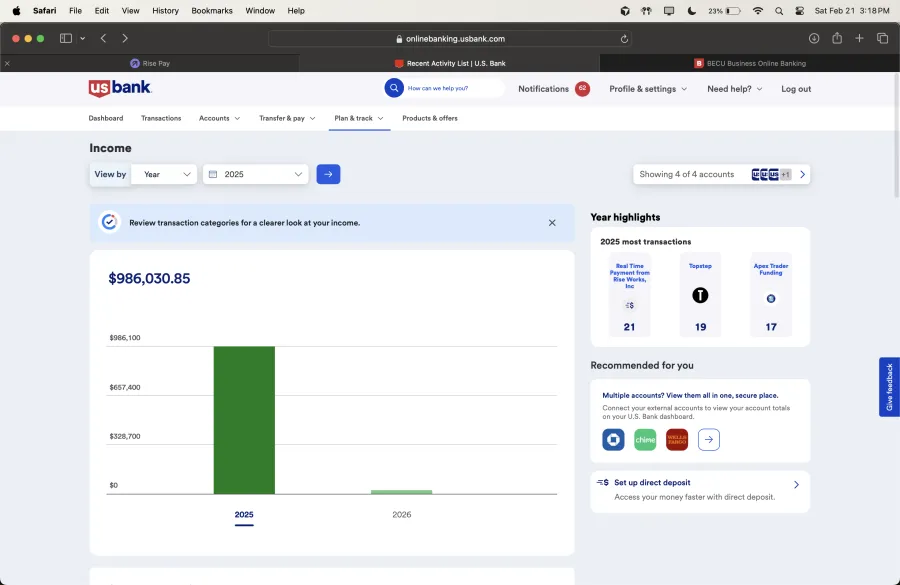The width and height of the screenshot is (900, 585).
Task: Click the Give feedback button
Action: pos(889,387)
